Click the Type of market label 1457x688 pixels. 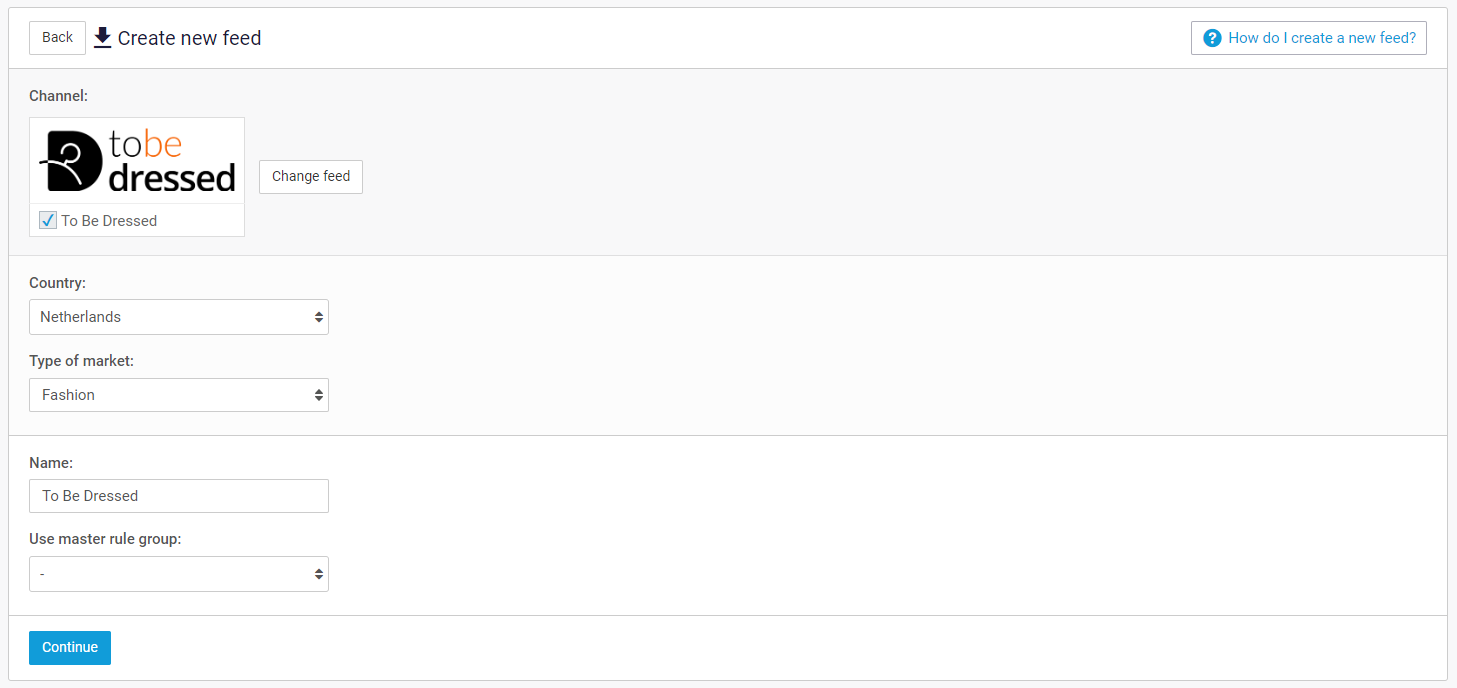coord(81,361)
